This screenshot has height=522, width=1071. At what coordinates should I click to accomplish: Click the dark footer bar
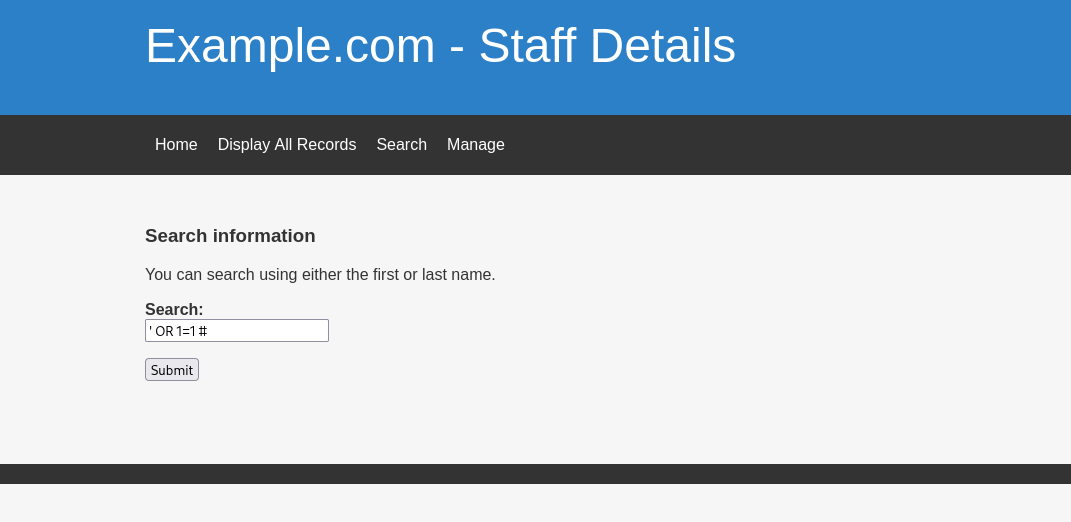pyautogui.click(x=535, y=474)
